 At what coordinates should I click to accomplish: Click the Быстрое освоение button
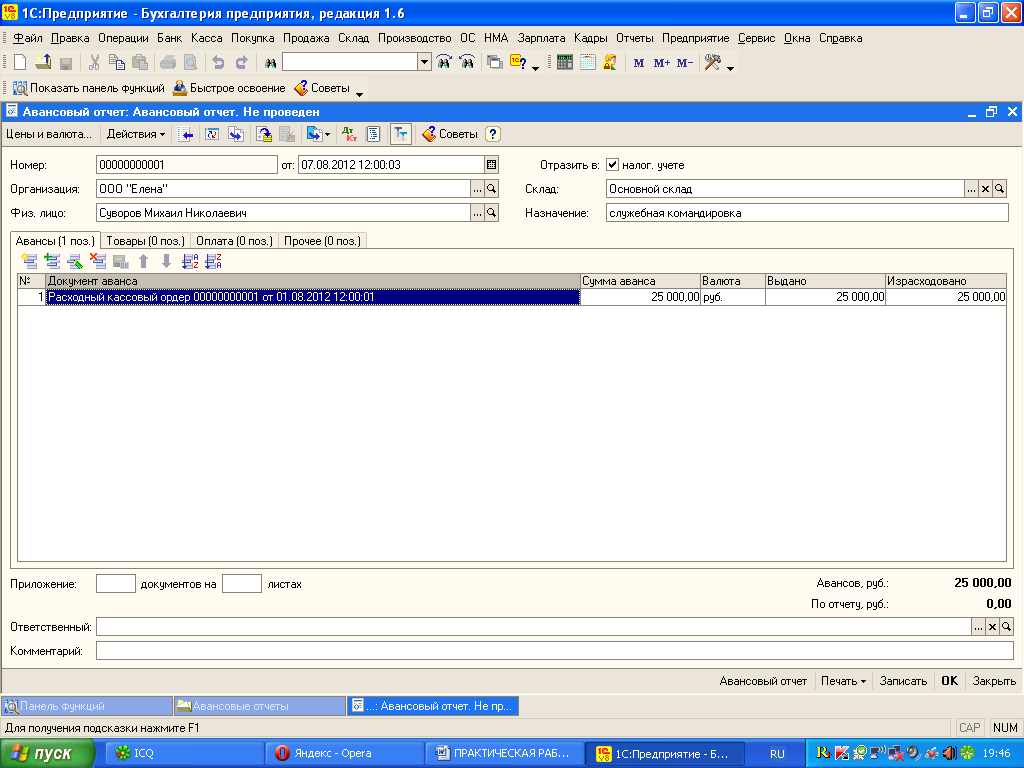pyautogui.click(x=229, y=88)
